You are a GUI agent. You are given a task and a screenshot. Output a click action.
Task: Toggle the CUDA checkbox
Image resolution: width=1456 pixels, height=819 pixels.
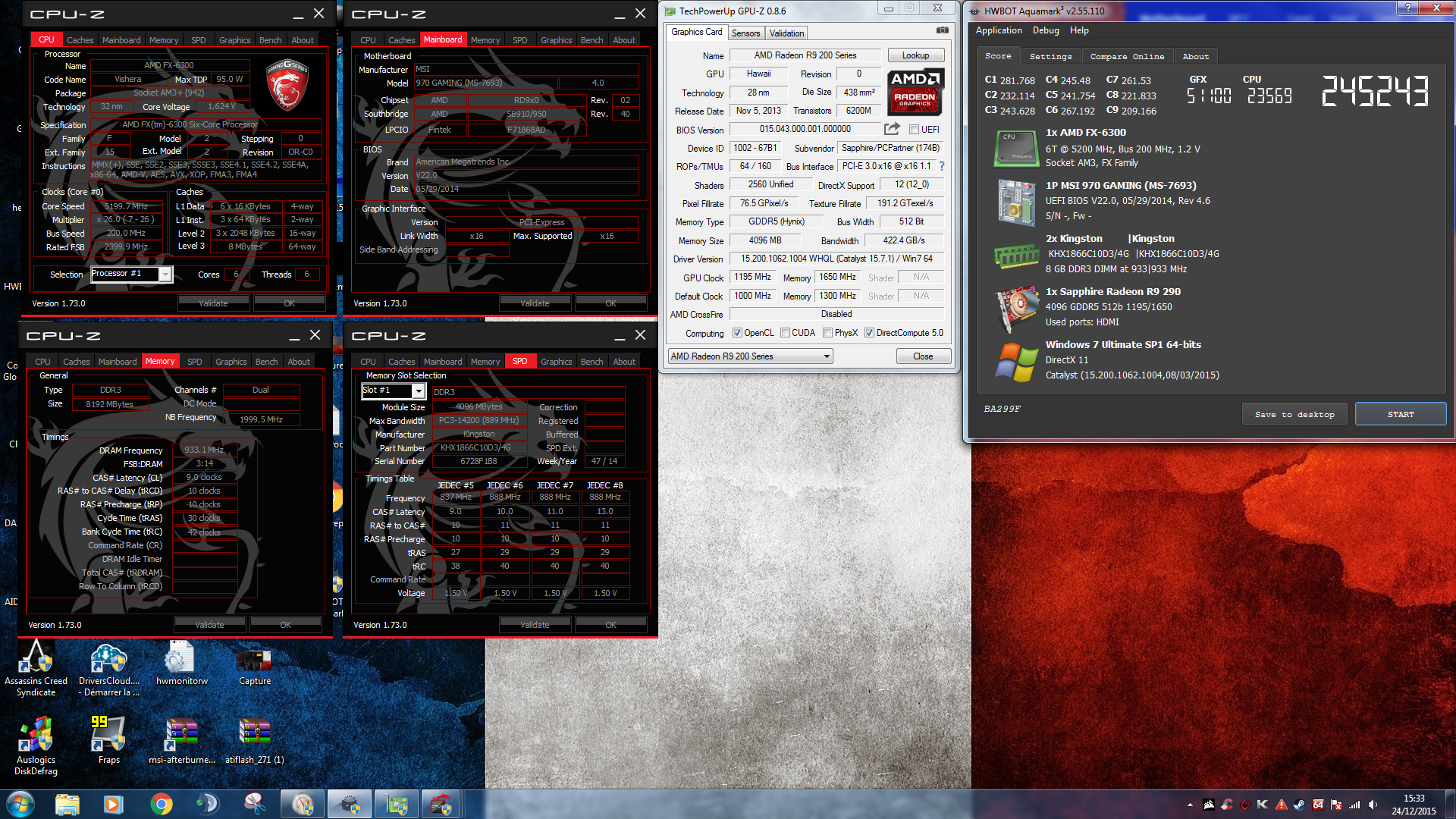785,333
